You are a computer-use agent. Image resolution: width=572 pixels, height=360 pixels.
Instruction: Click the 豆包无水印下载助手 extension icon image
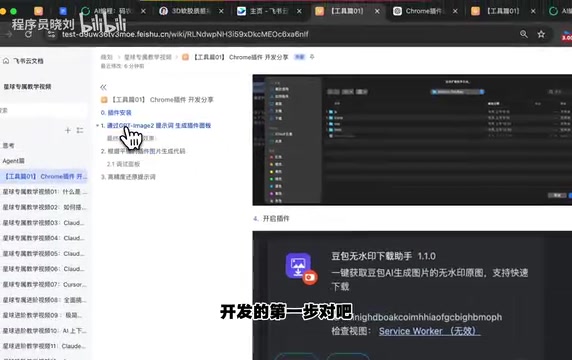pos(301,268)
